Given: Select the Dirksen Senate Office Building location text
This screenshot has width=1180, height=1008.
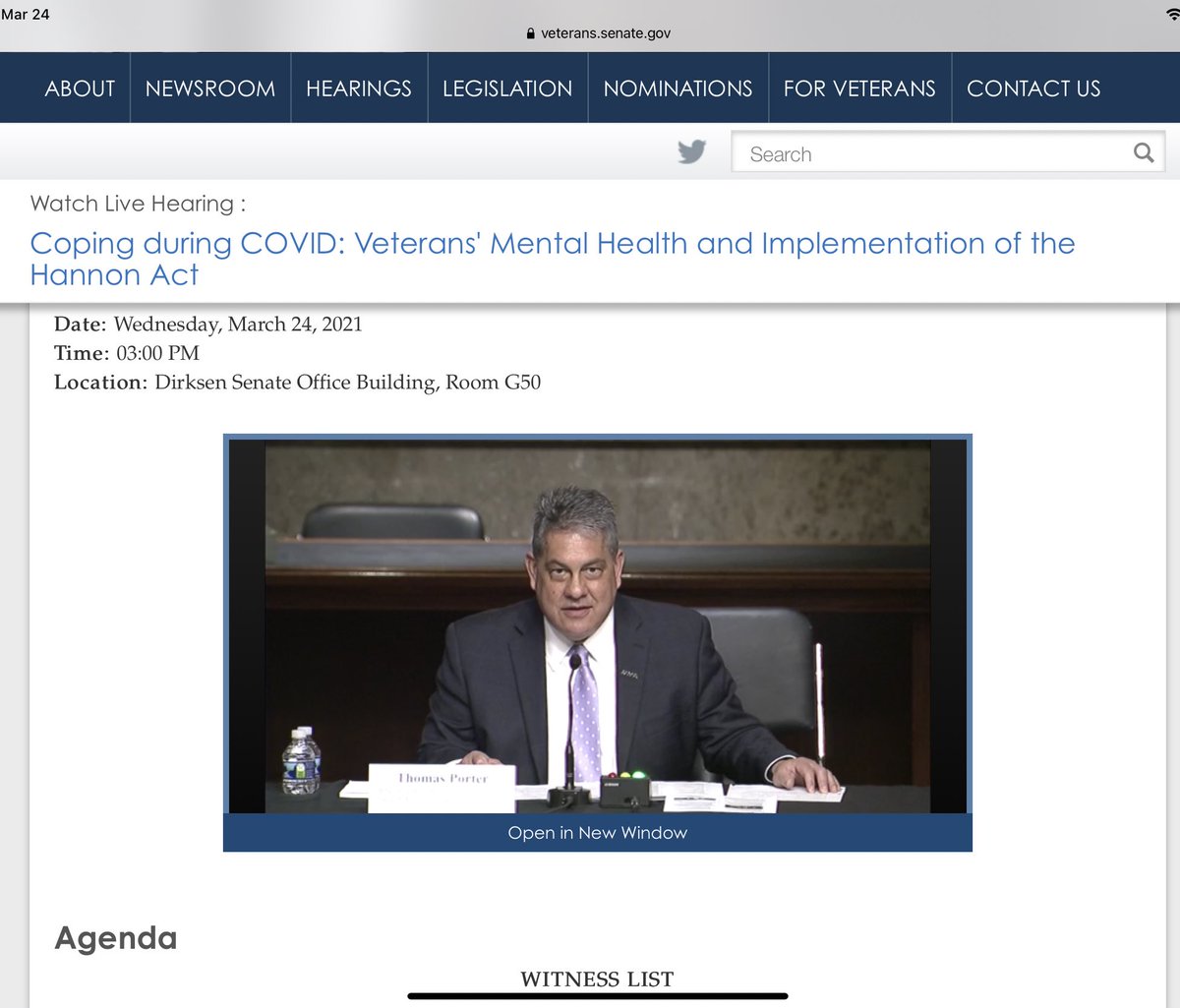Looking at the screenshot, I should click(x=347, y=383).
